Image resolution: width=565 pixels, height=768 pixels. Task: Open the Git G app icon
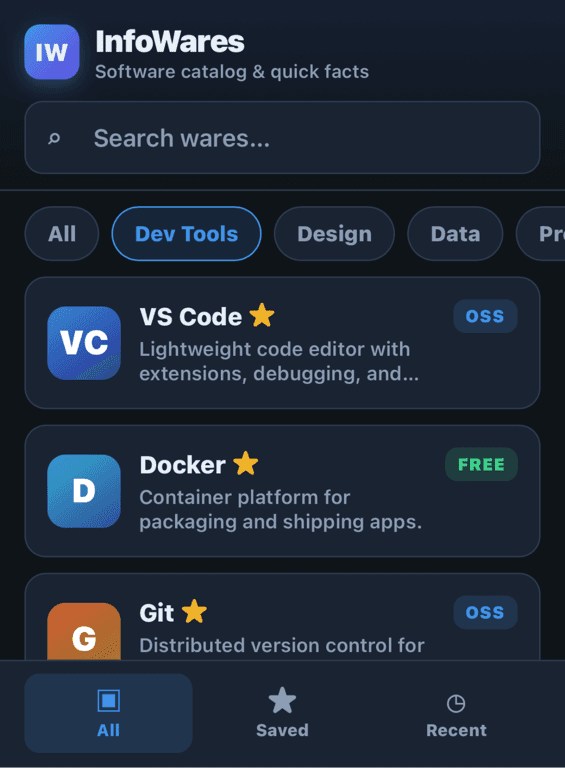pos(84,632)
